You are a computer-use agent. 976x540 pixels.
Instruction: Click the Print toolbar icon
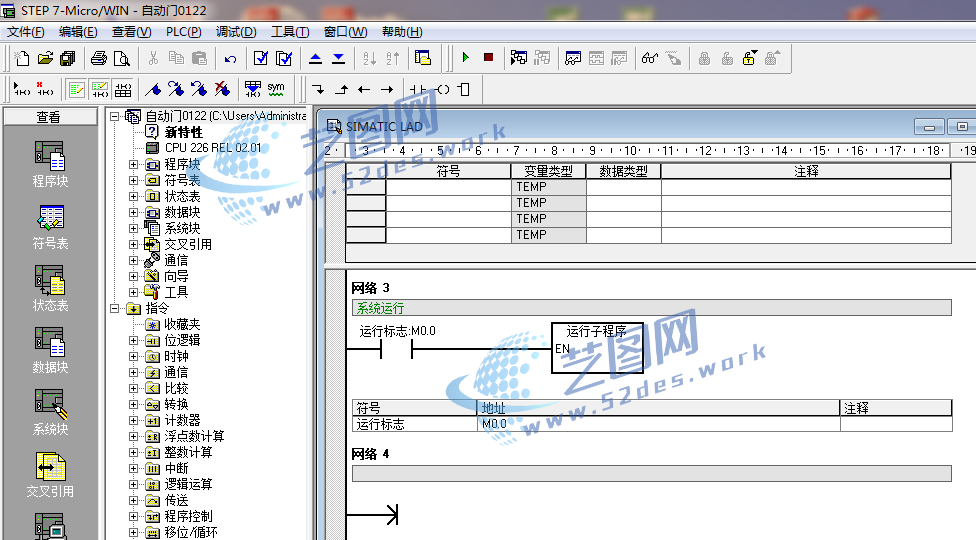point(99,58)
